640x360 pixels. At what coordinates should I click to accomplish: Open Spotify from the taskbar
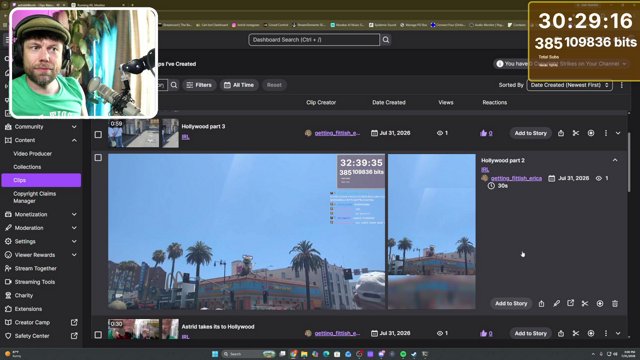click(403, 354)
